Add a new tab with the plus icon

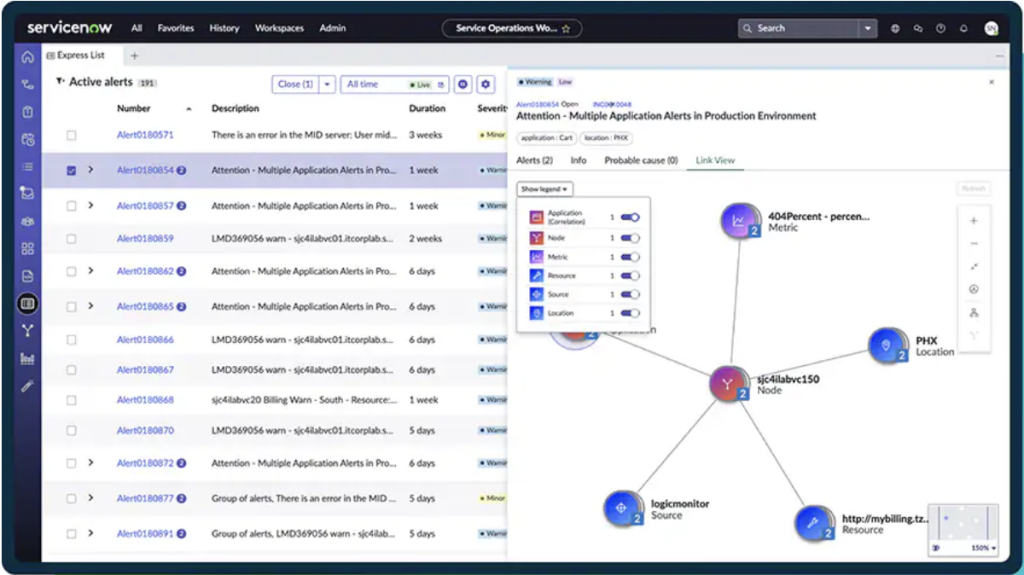click(x=134, y=56)
